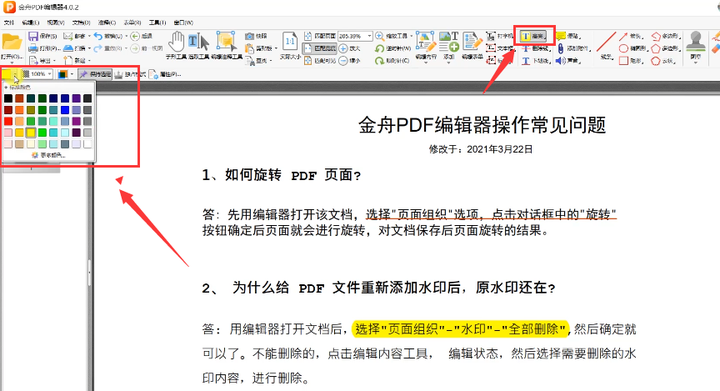
Task: Expand the yellow fill color dropdown arrow
Action: (x=15, y=74)
